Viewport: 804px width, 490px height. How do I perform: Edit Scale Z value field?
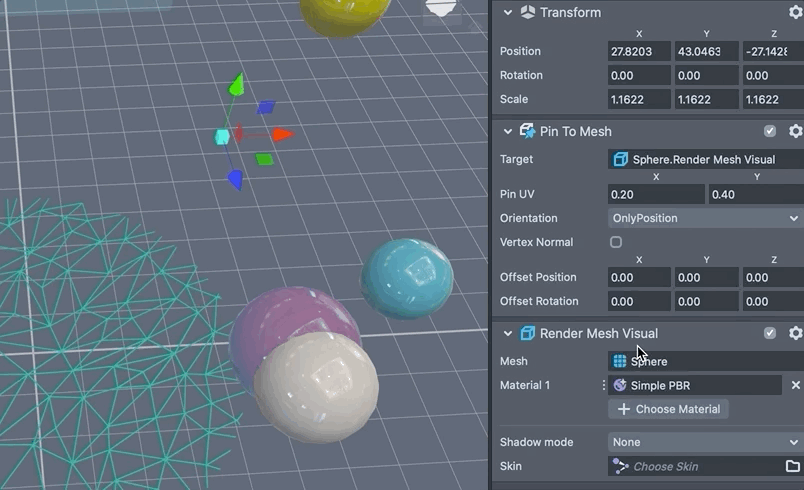773,99
